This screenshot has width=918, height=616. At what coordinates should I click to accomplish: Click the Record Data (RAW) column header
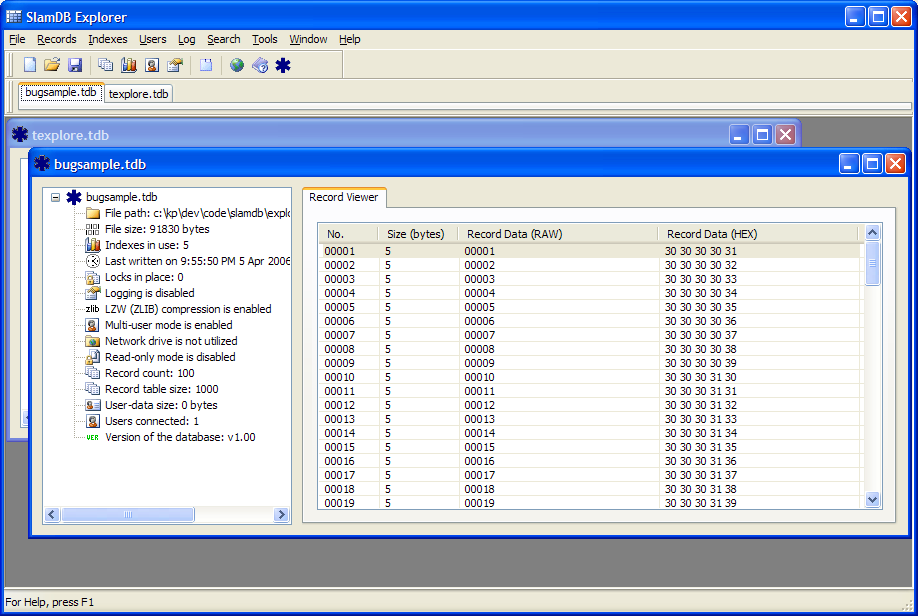tap(558, 234)
